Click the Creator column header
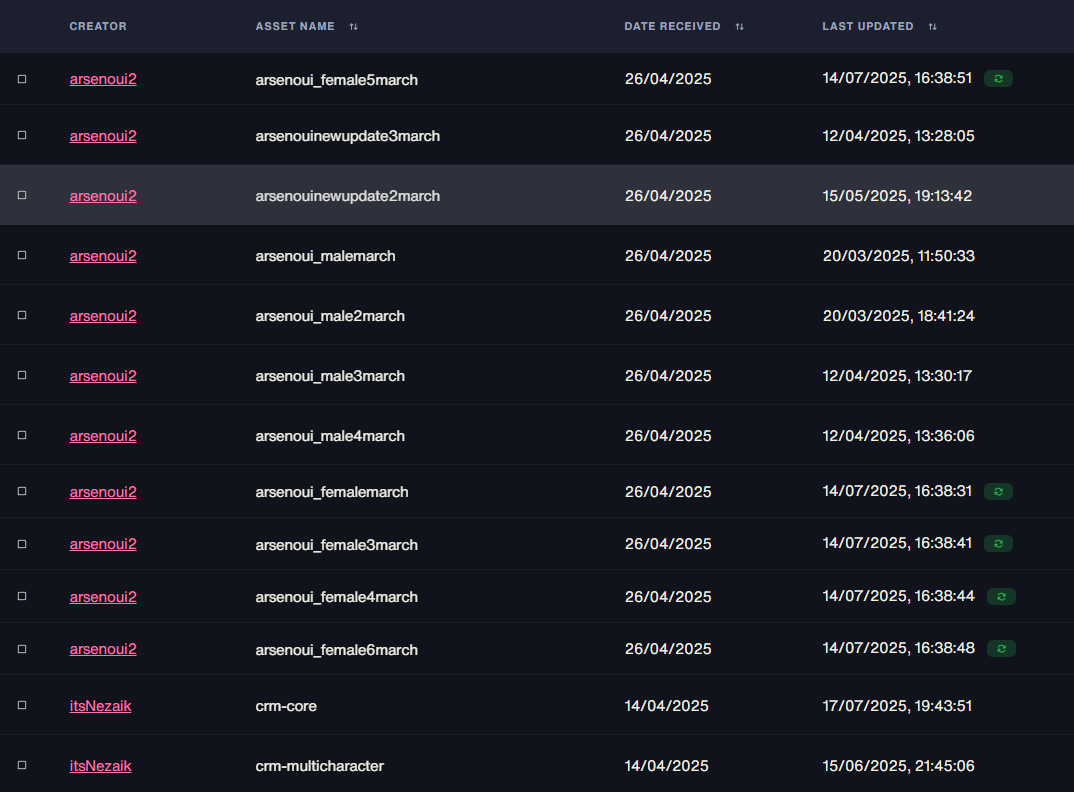Image resolution: width=1074 pixels, height=792 pixels. click(98, 26)
